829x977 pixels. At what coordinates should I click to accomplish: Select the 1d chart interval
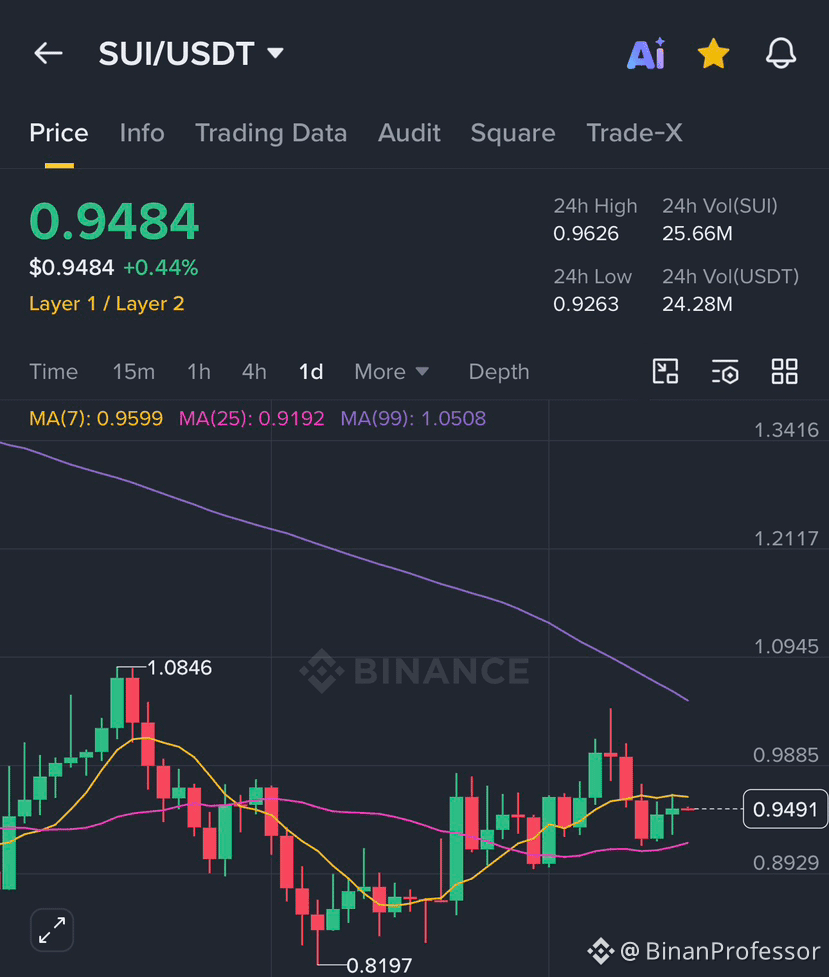311,372
